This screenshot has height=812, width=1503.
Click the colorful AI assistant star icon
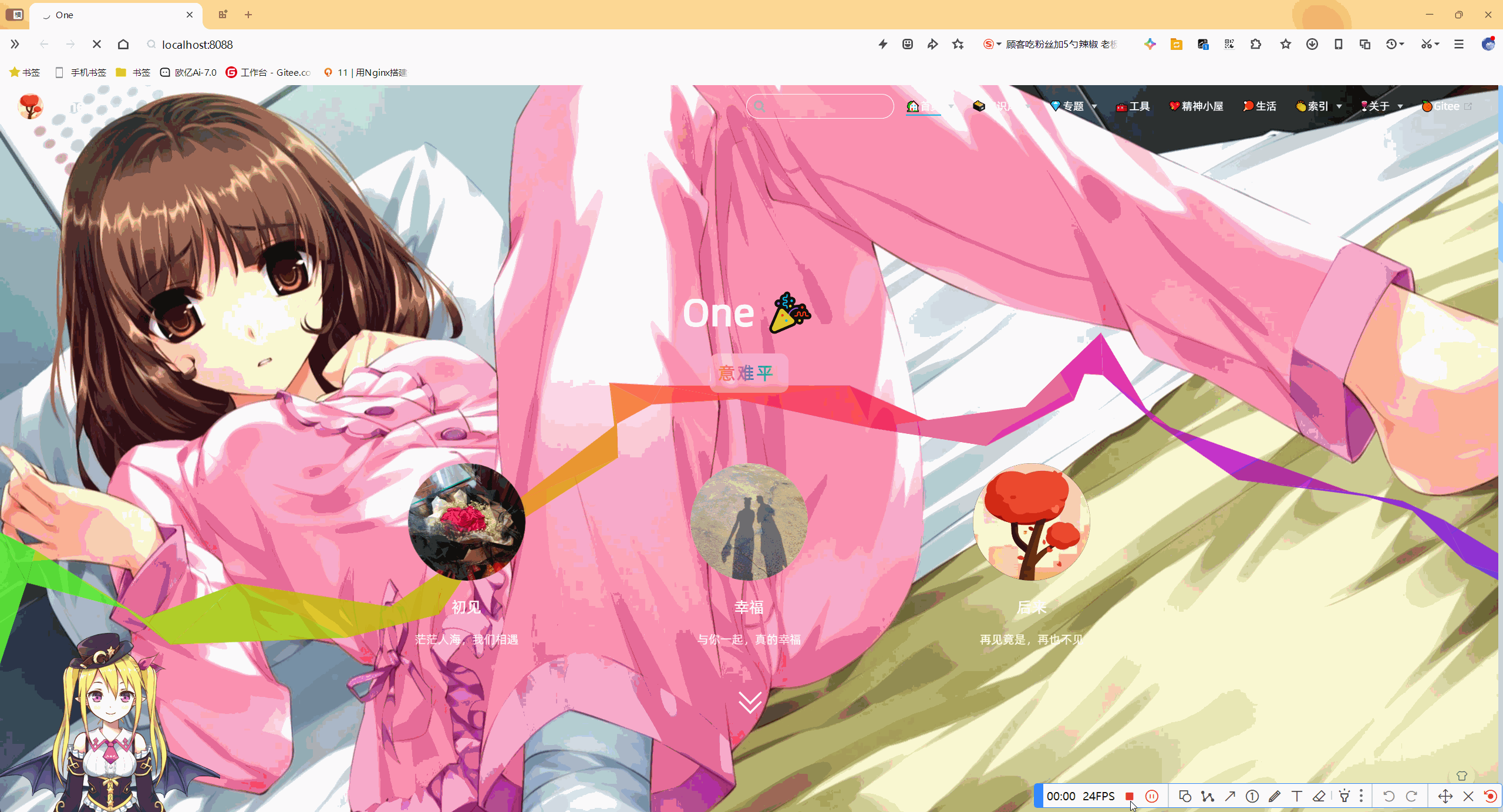[x=1150, y=44]
